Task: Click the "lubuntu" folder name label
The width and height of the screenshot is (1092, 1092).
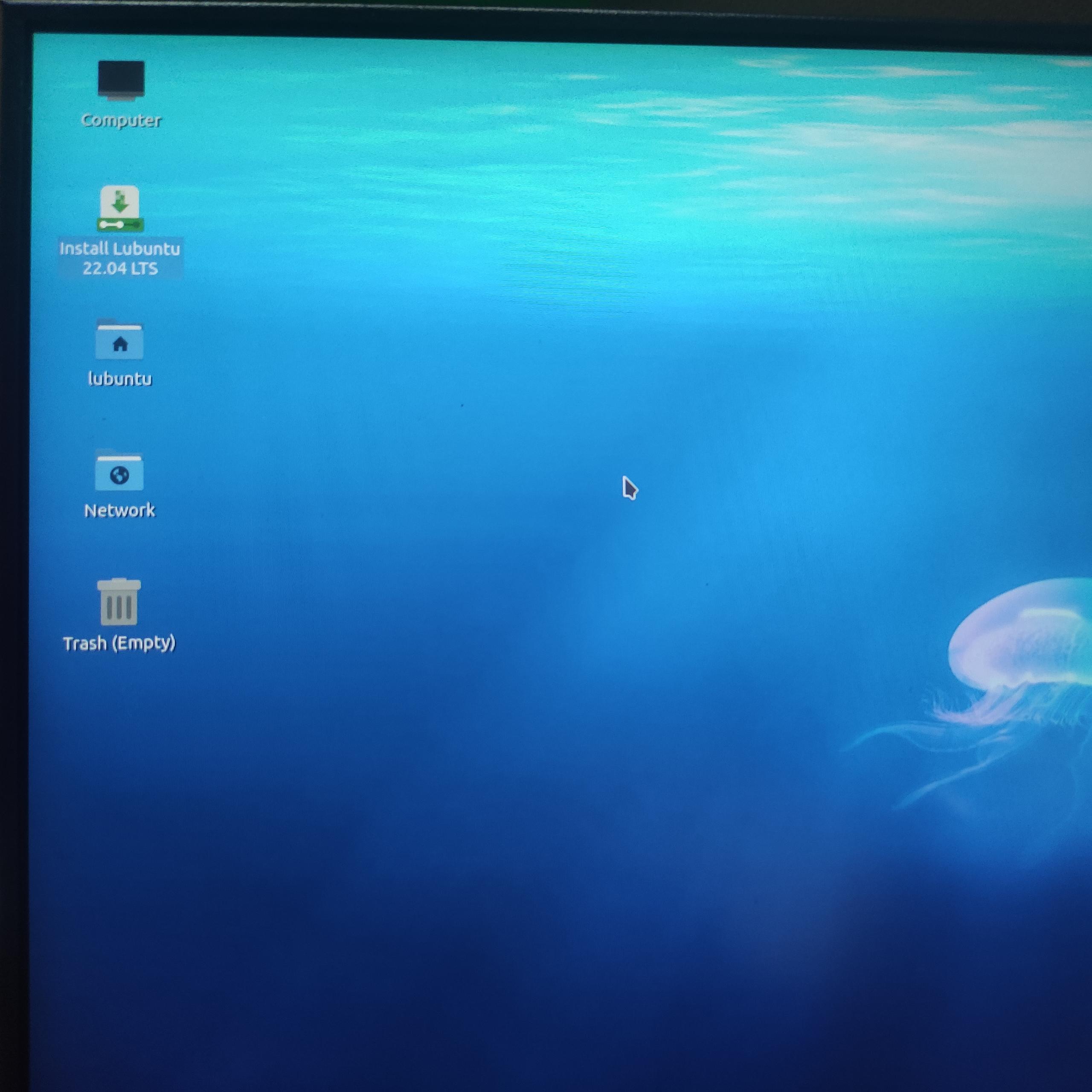Action: pos(120,379)
